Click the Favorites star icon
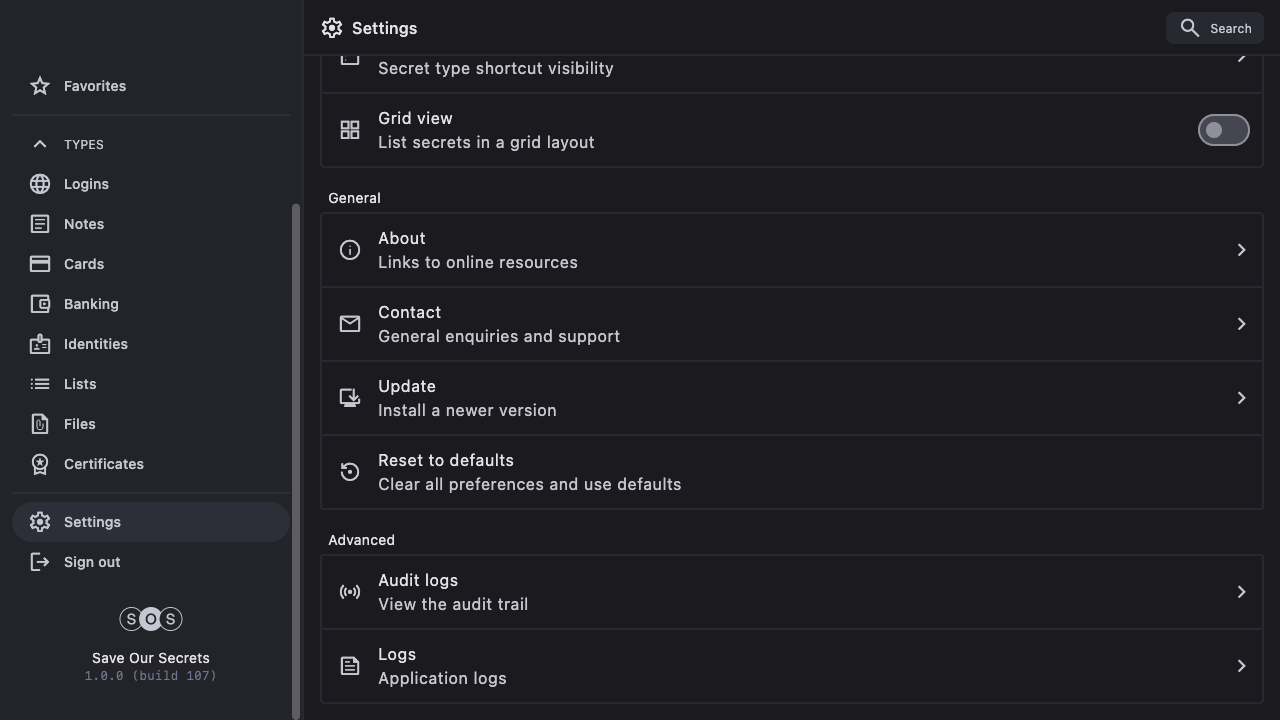 pyautogui.click(x=40, y=86)
